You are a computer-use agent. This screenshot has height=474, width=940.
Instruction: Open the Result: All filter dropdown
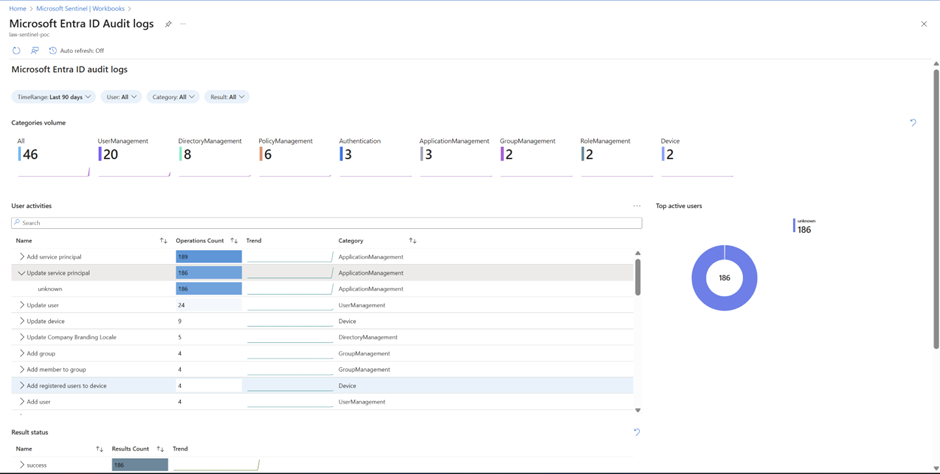point(227,97)
